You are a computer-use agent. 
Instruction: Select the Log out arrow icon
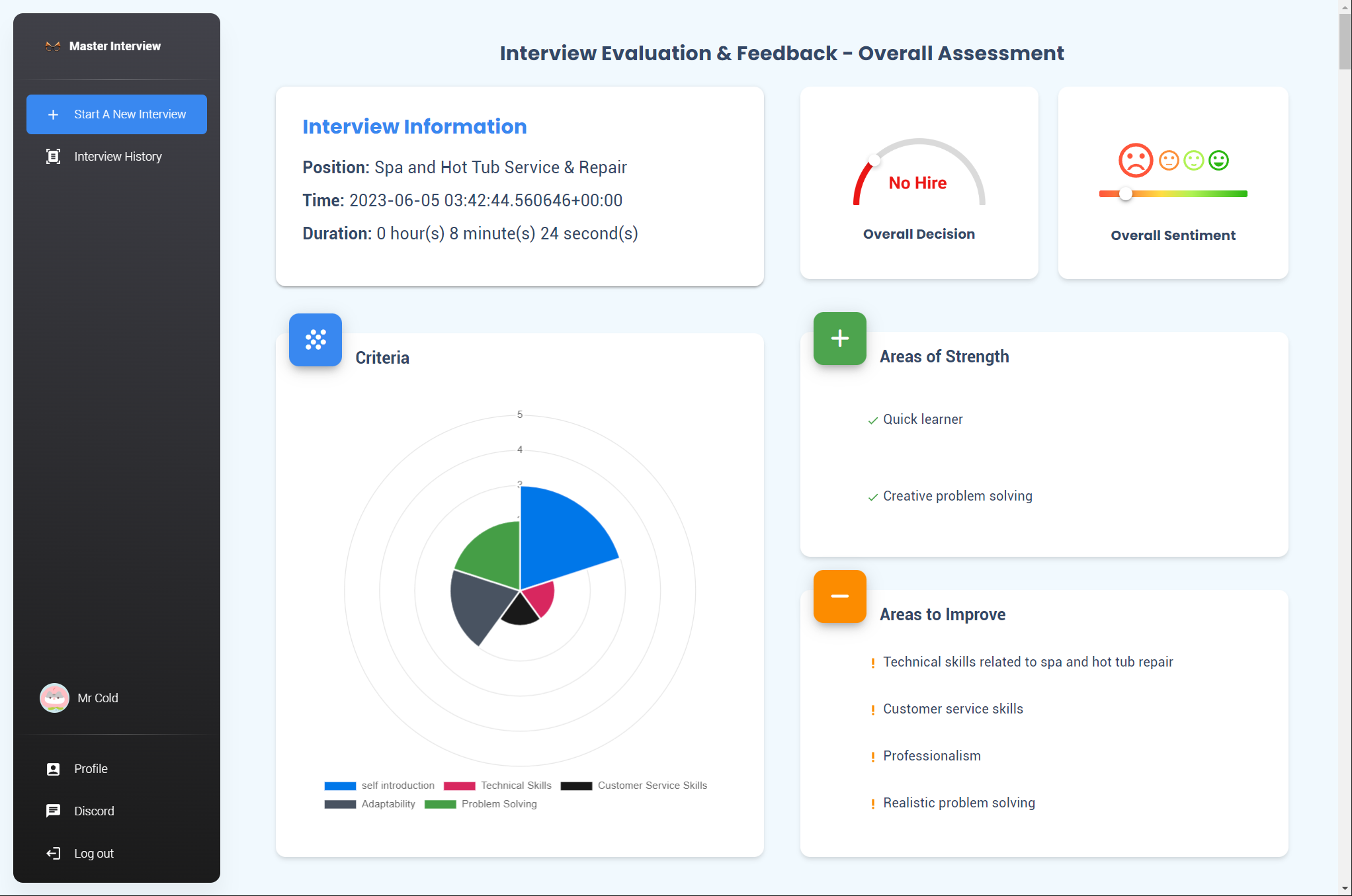coord(53,853)
